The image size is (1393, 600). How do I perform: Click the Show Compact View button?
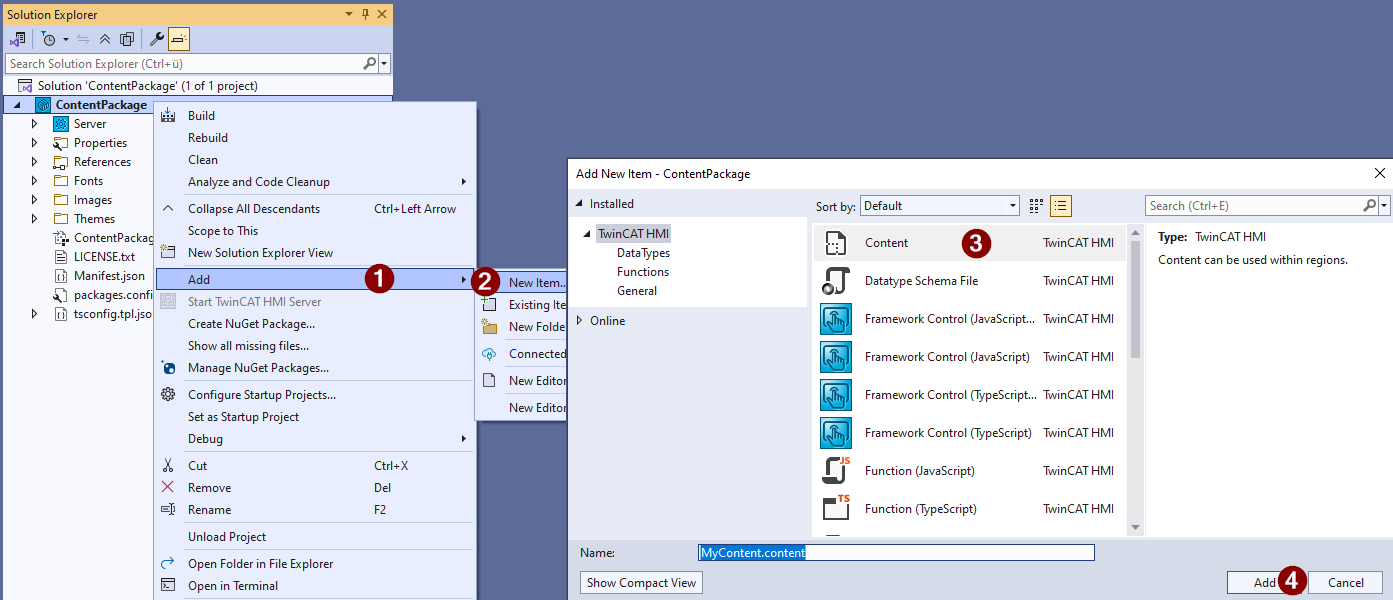[641, 583]
